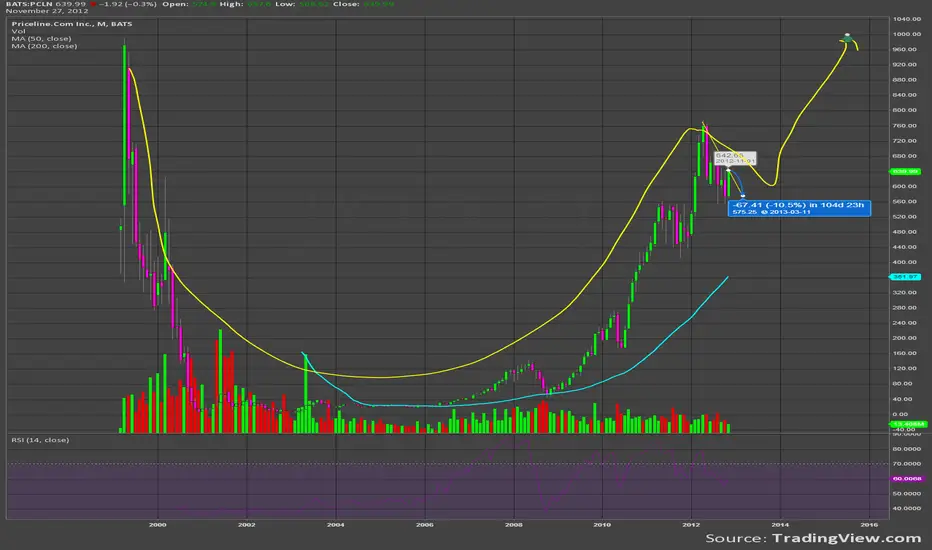Click the 2016 year label on time axis
The image size is (932, 550).
tap(869, 525)
